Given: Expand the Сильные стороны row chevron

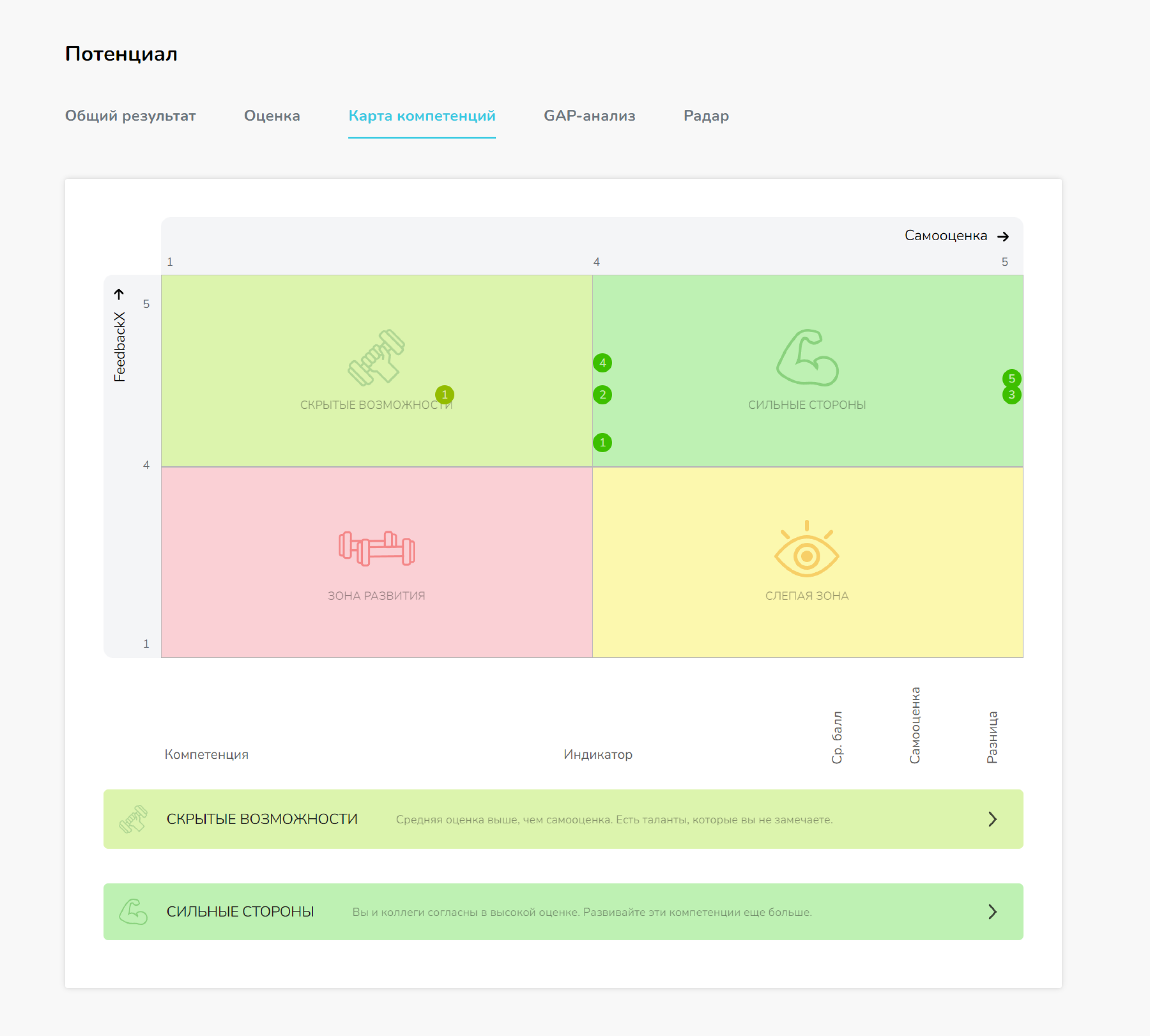Looking at the screenshot, I should (x=992, y=911).
